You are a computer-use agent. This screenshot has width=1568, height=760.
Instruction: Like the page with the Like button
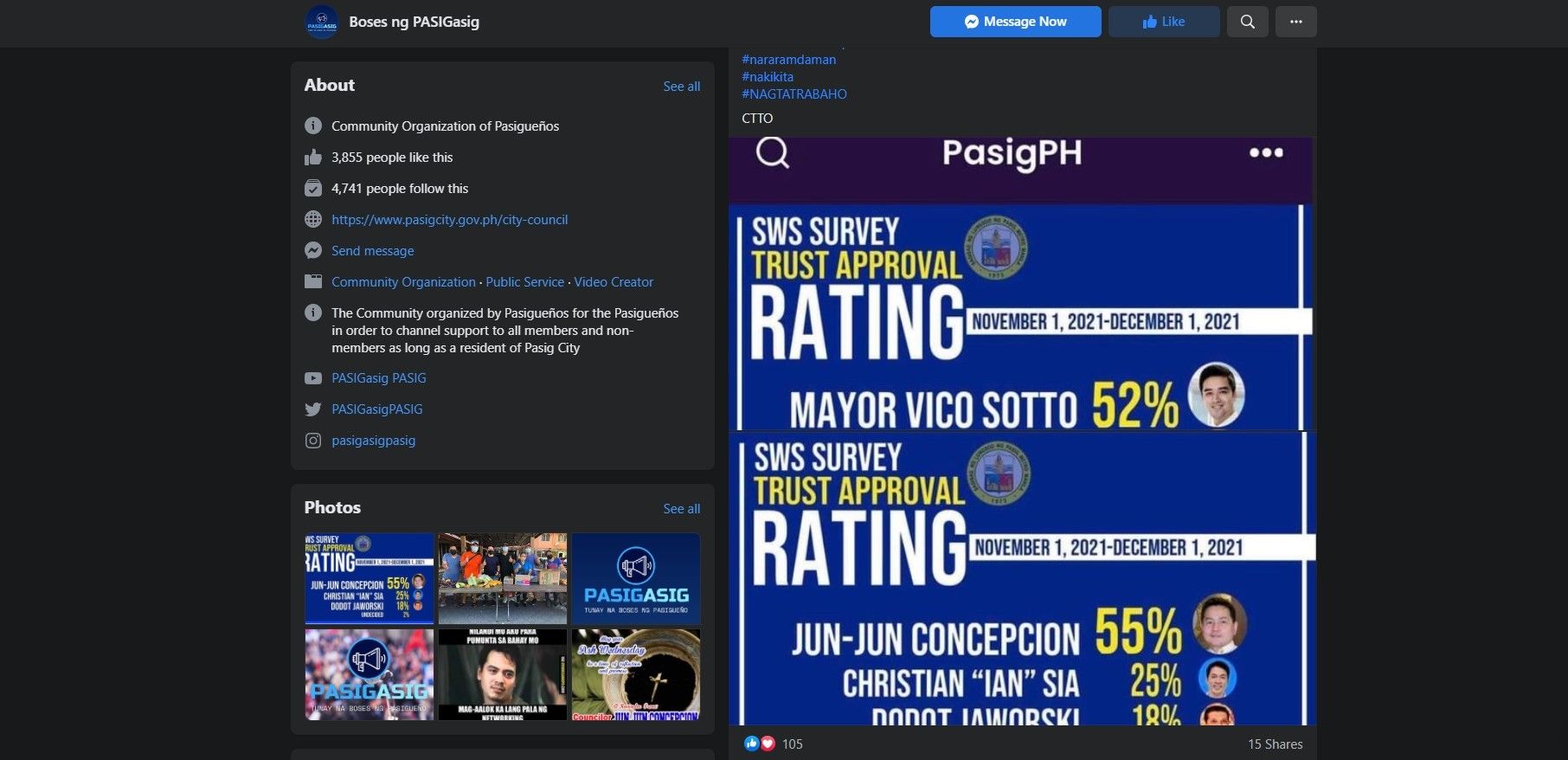tap(1164, 22)
